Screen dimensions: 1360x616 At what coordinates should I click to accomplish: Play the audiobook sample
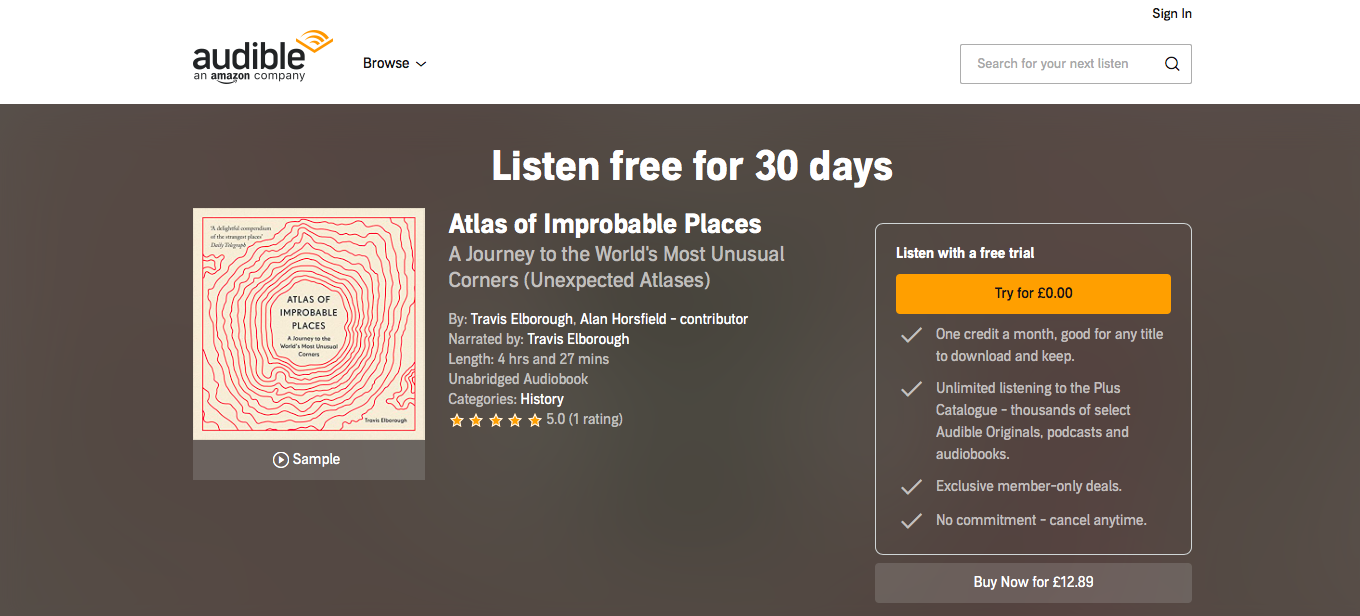pyautogui.click(x=307, y=460)
